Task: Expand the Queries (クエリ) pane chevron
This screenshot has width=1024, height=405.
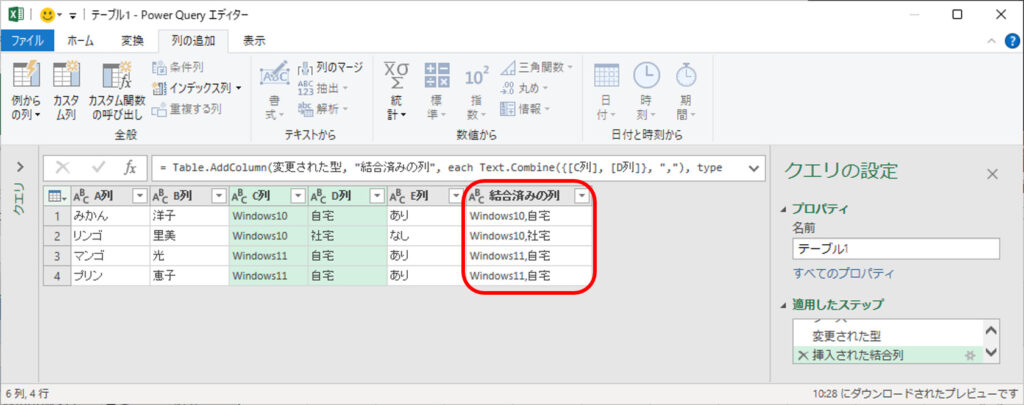Action: click(x=19, y=167)
